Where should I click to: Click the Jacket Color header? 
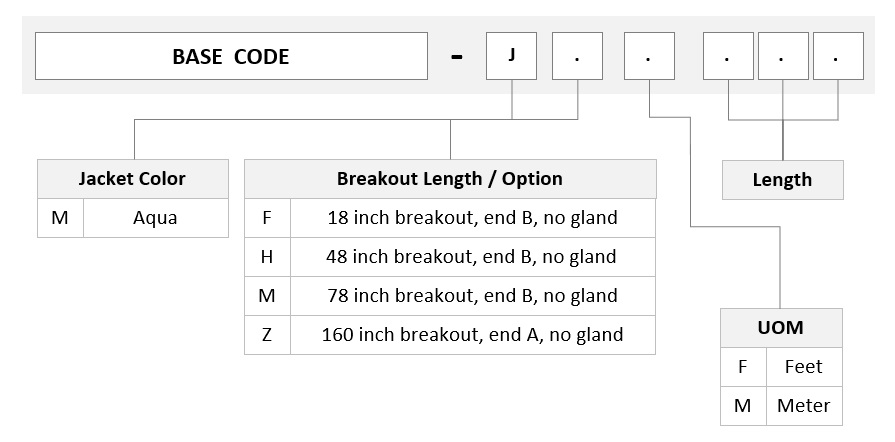coord(133,179)
